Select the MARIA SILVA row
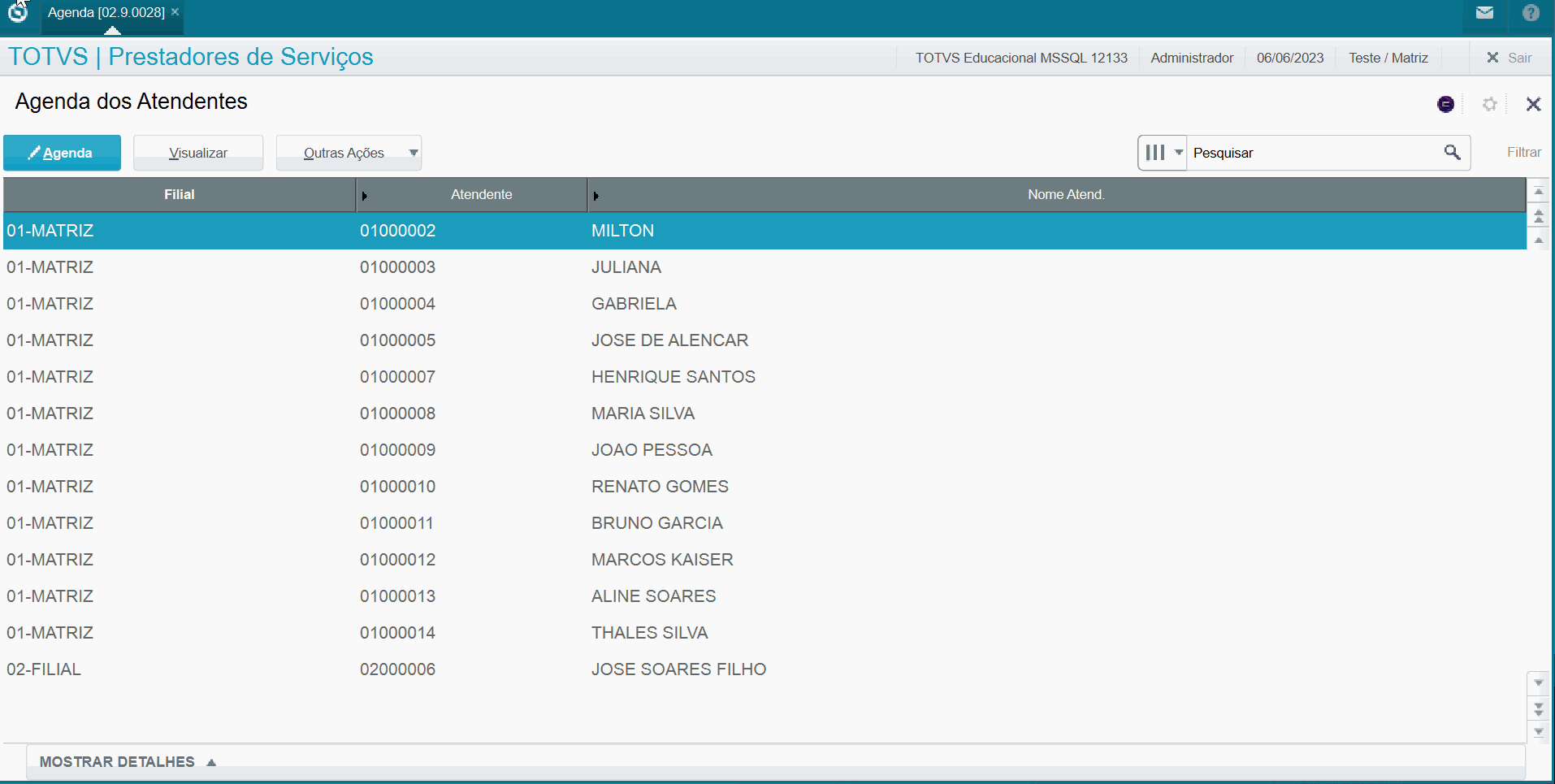The height and width of the screenshot is (784, 1555). 765,414
